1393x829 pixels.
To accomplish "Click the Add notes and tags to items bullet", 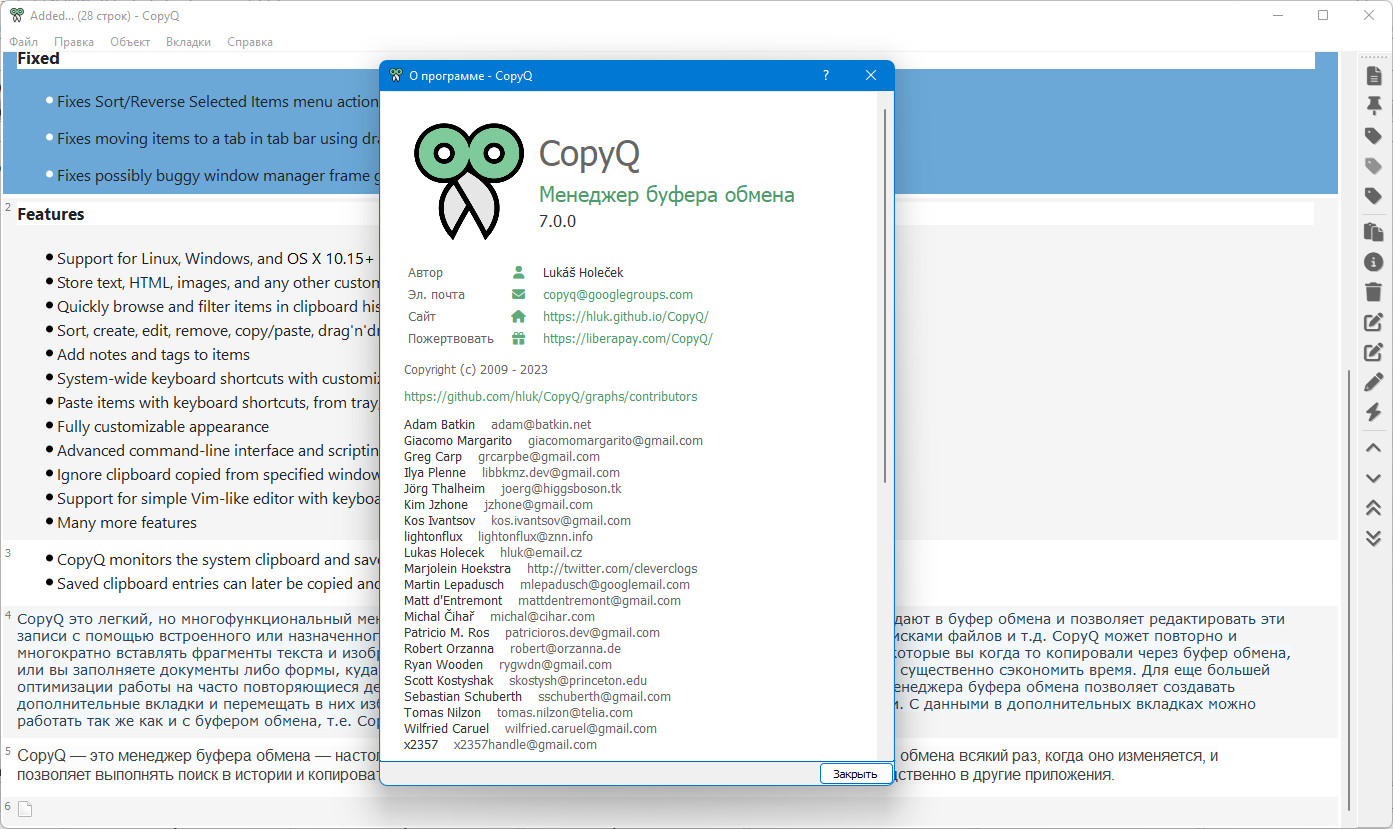I will 153,355.
